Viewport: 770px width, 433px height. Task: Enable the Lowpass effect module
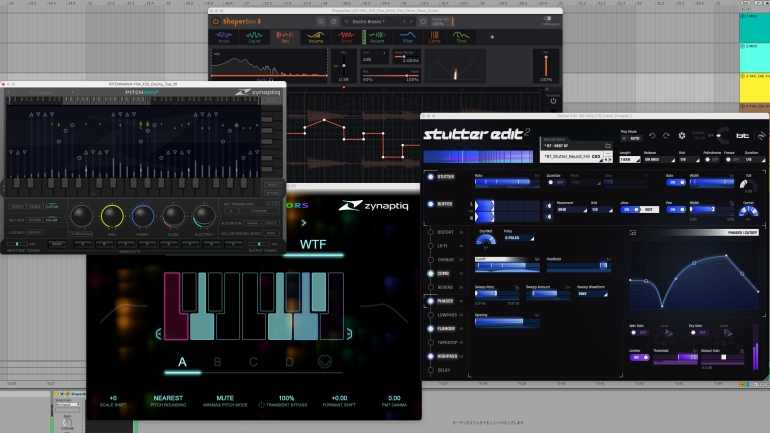coord(431,315)
